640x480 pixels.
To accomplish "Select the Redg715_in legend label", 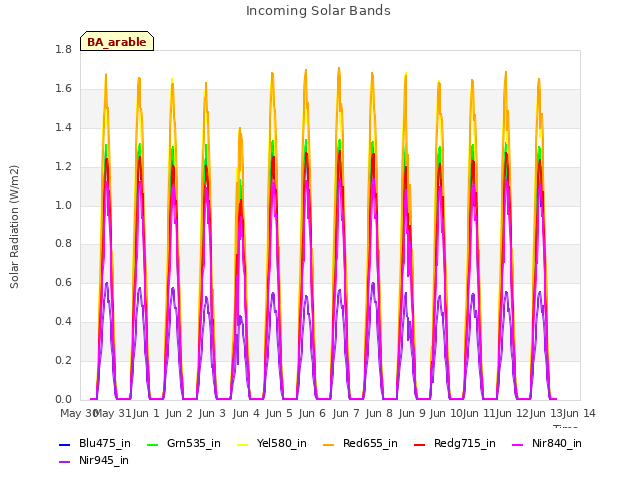I will pyautogui.click(x=464, y=444).
